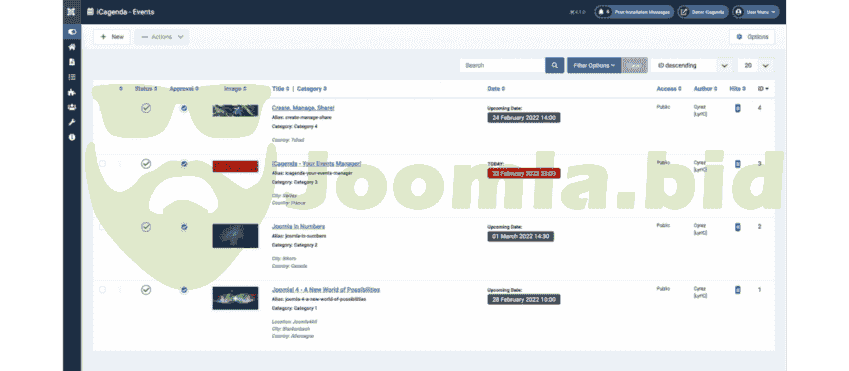
Task: Expand the Actions dropdown
Action: pos(162,37)
